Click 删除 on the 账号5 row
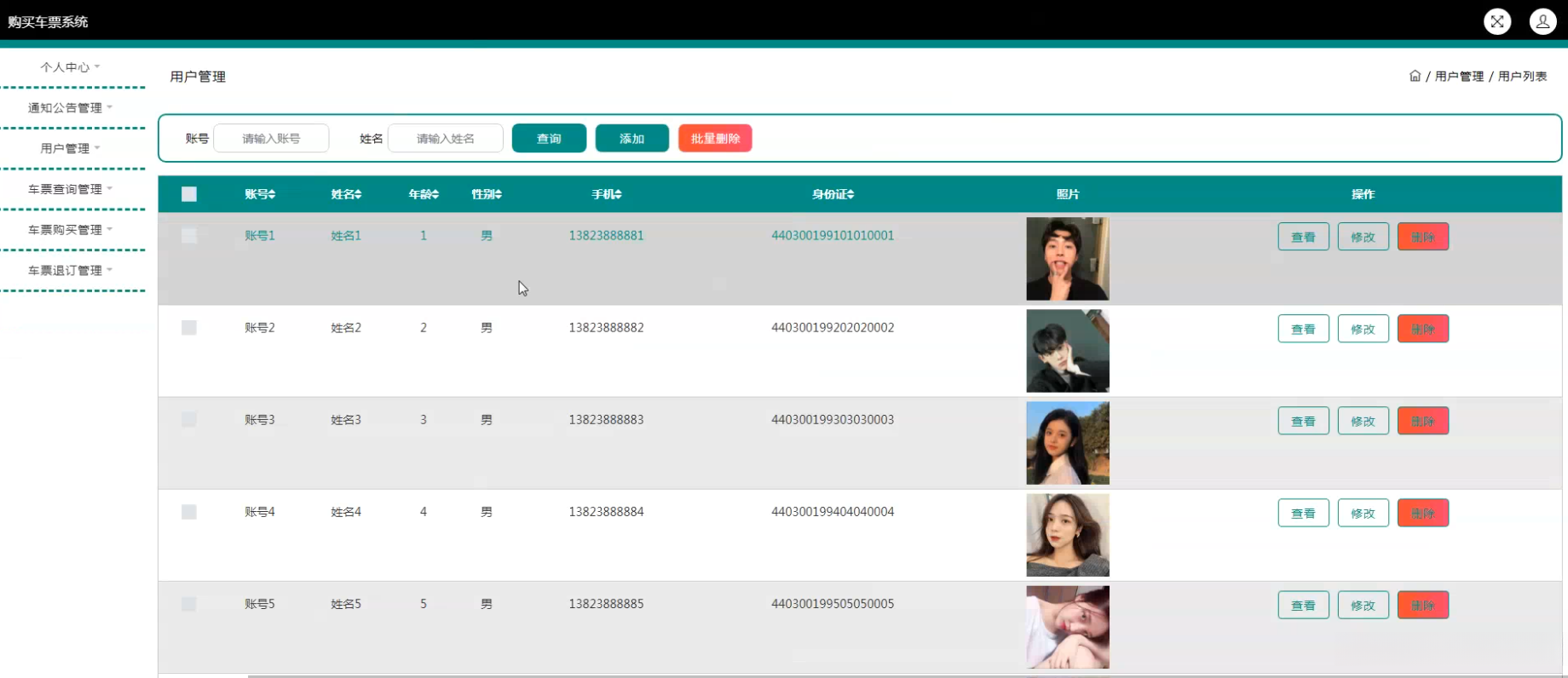Image resolution: width=1568 pixels, height=678 pixels. click(1423, 605)
